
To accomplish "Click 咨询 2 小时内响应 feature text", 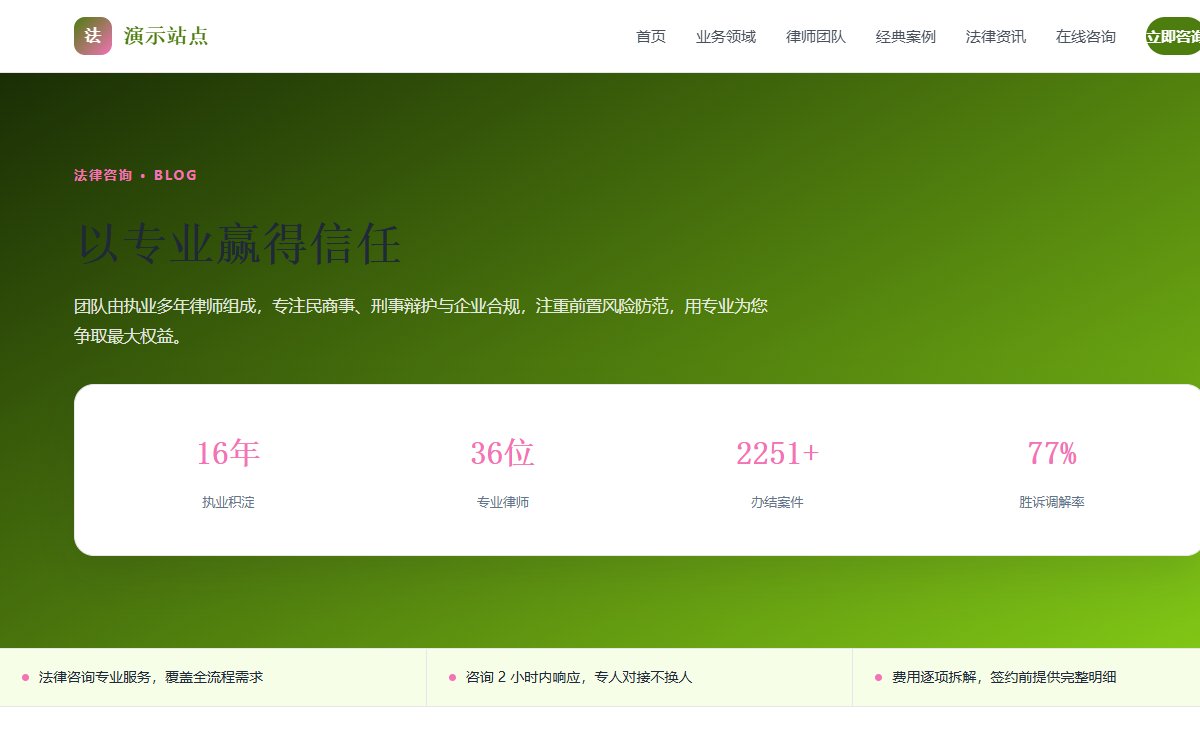I will pyautogui.click(x=579, y=677).
